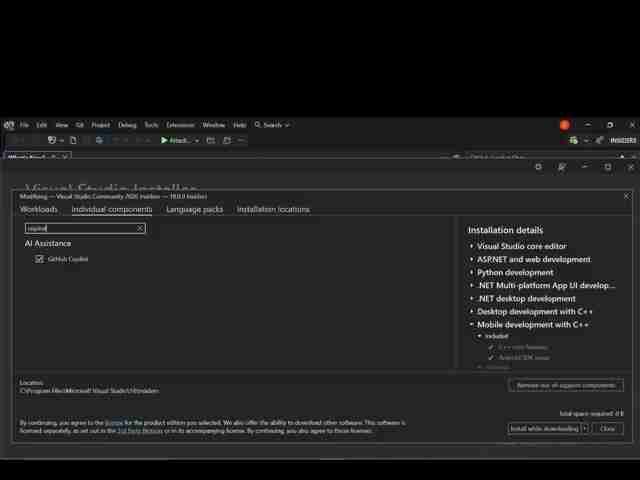Open the File menu

24,125
